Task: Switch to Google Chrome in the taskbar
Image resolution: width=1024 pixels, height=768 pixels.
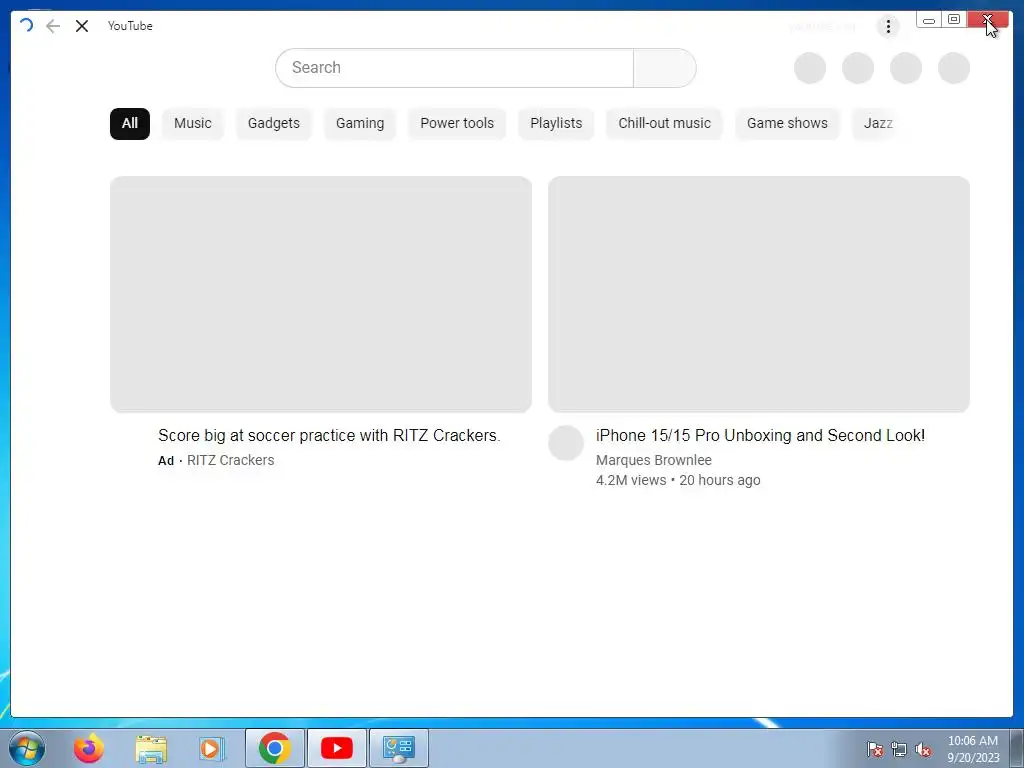Action: 274,748
